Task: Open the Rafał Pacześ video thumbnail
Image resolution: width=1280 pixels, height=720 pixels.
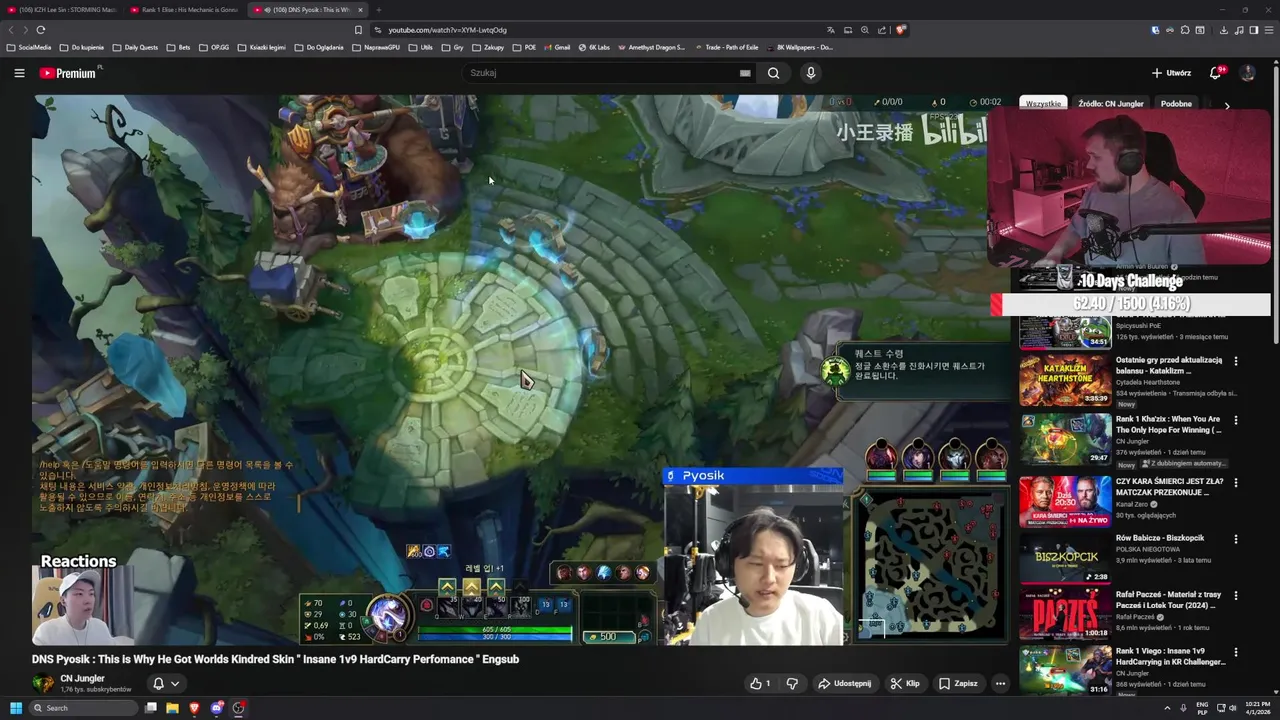Action: (x=1065, y=613)
